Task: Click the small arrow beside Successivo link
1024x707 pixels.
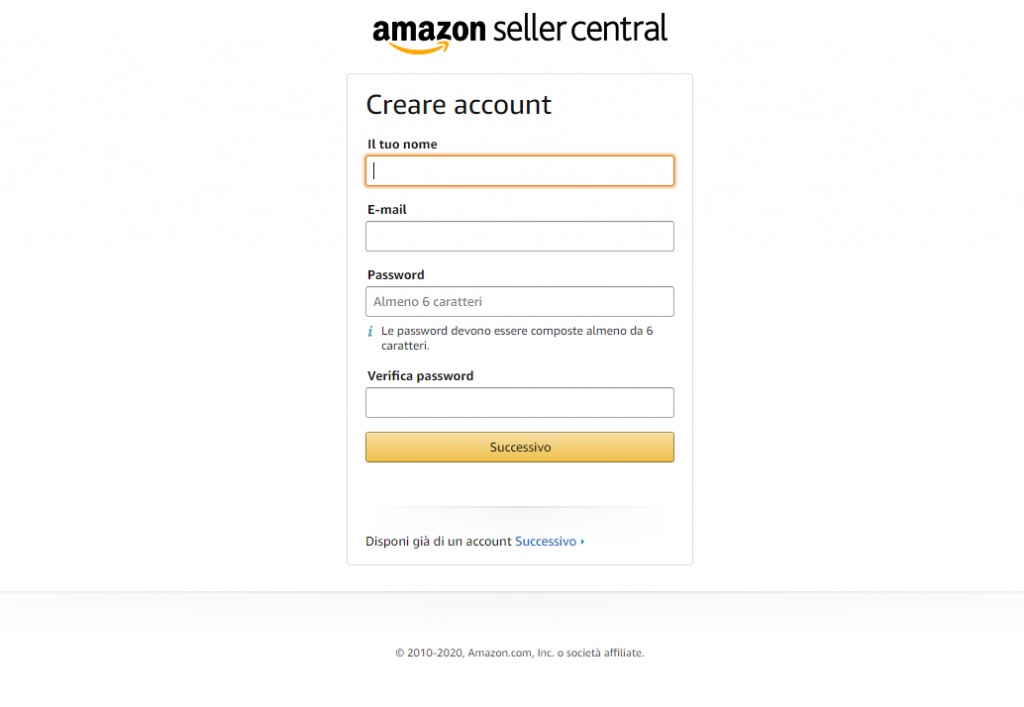Action: (583, 542)
